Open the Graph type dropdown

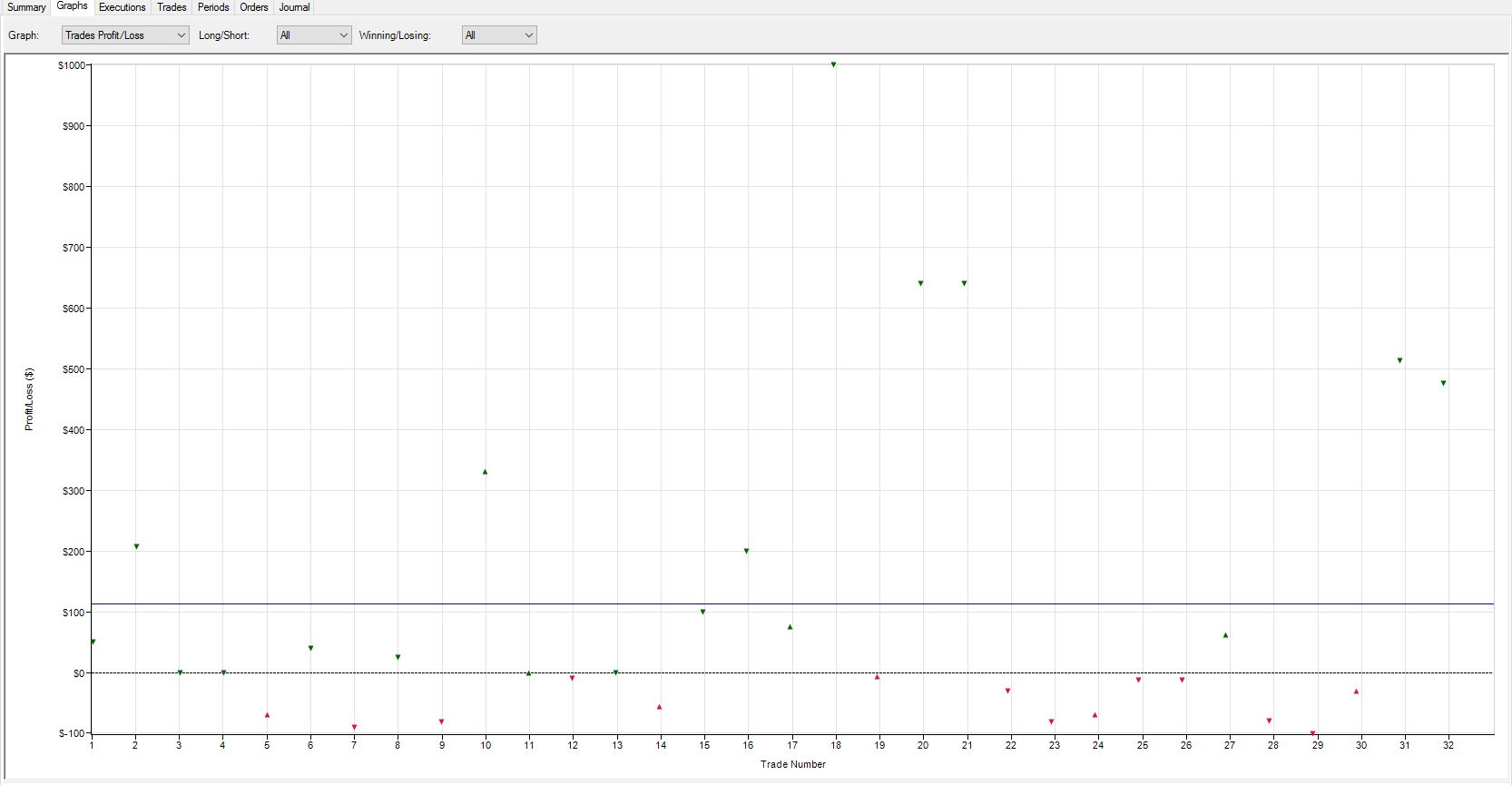point(125,35)
